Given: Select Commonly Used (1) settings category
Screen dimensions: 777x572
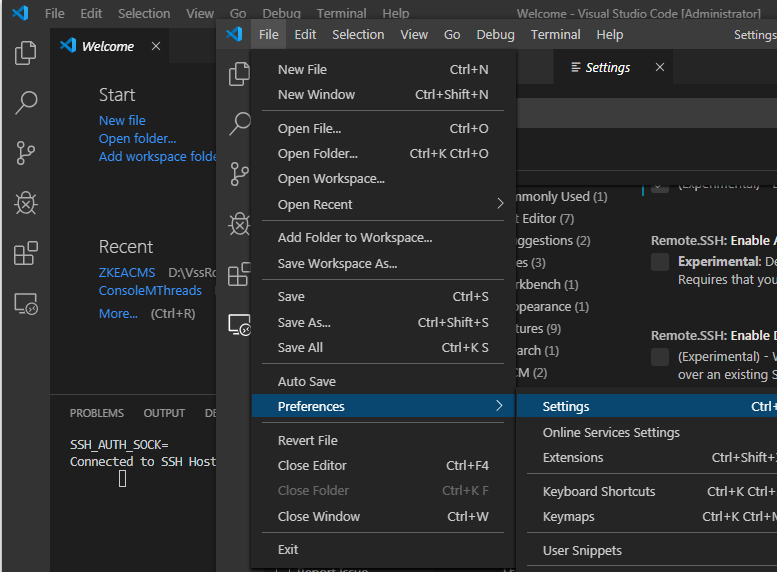Looking at the screenshot, I should pyautogui.click(x=561, y=197).
